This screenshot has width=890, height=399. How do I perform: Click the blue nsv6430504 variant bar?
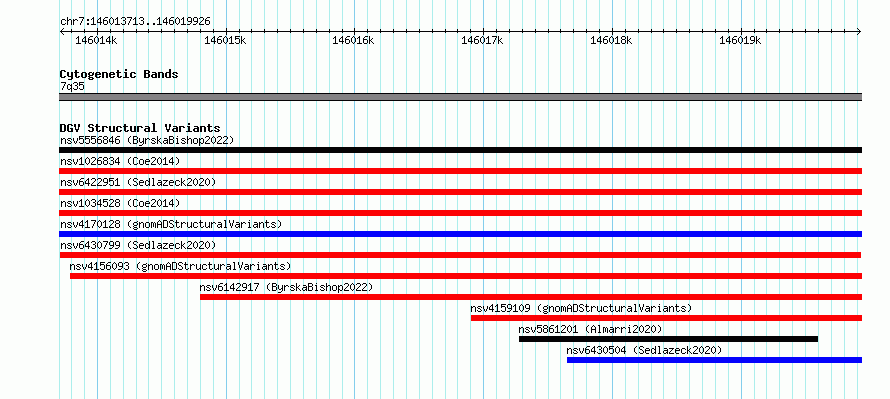714,360
